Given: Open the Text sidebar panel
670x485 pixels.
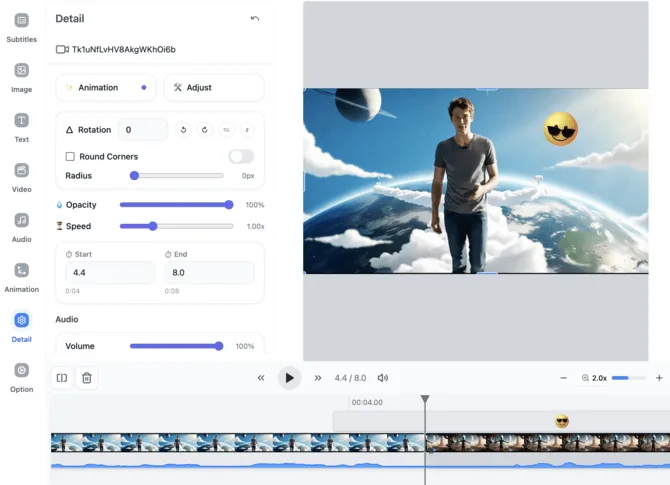Looking at the screenshot, I should [21, 128].
